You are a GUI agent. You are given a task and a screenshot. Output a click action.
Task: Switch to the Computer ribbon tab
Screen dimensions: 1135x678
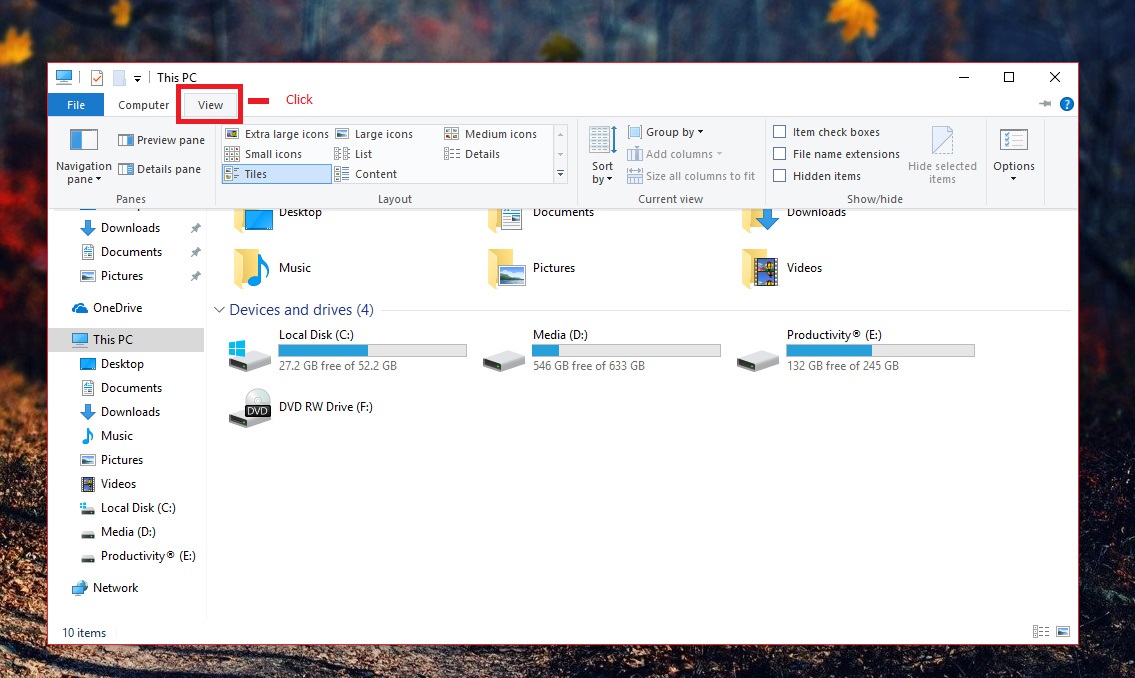pyautogui.click(x=143, y=104)
